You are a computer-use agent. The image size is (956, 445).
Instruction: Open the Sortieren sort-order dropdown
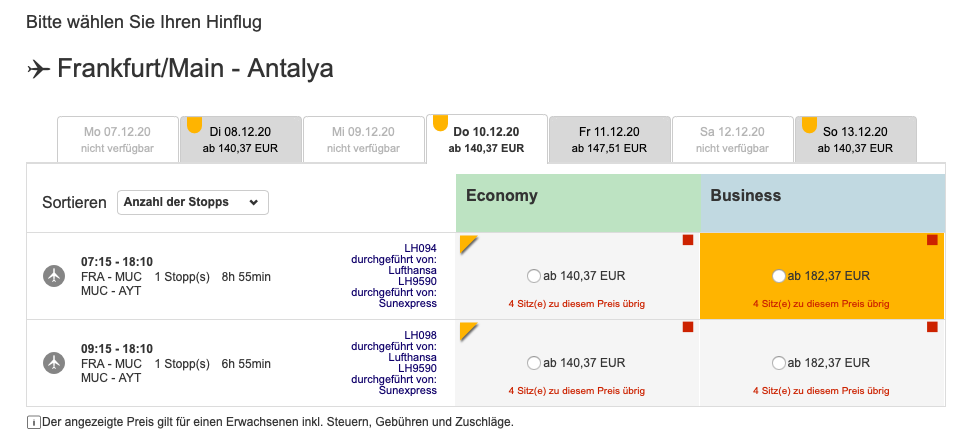pos(192,202)
